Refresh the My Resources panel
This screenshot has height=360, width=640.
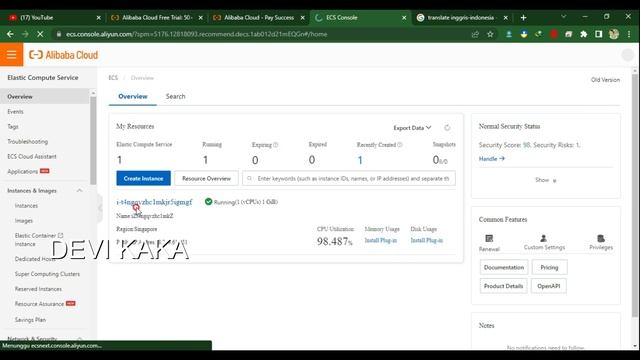(447, 128)
